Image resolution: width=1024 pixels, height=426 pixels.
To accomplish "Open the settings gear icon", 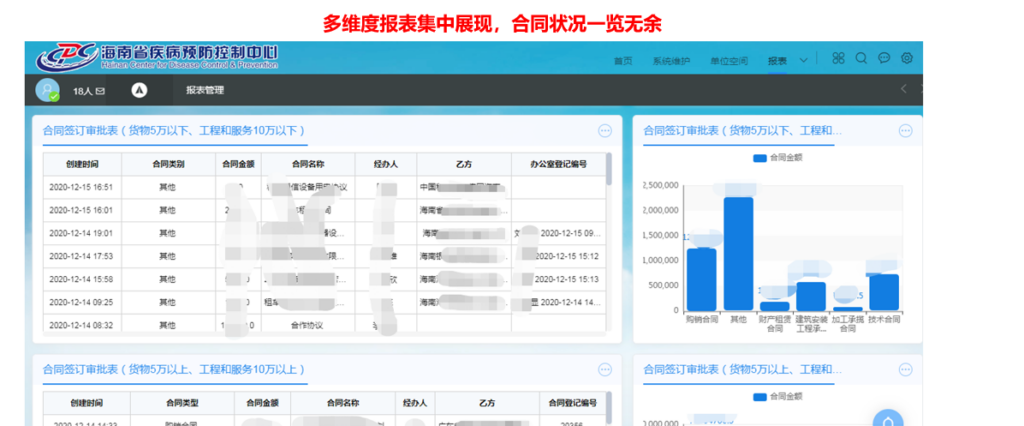I will (x=907, y=59).
